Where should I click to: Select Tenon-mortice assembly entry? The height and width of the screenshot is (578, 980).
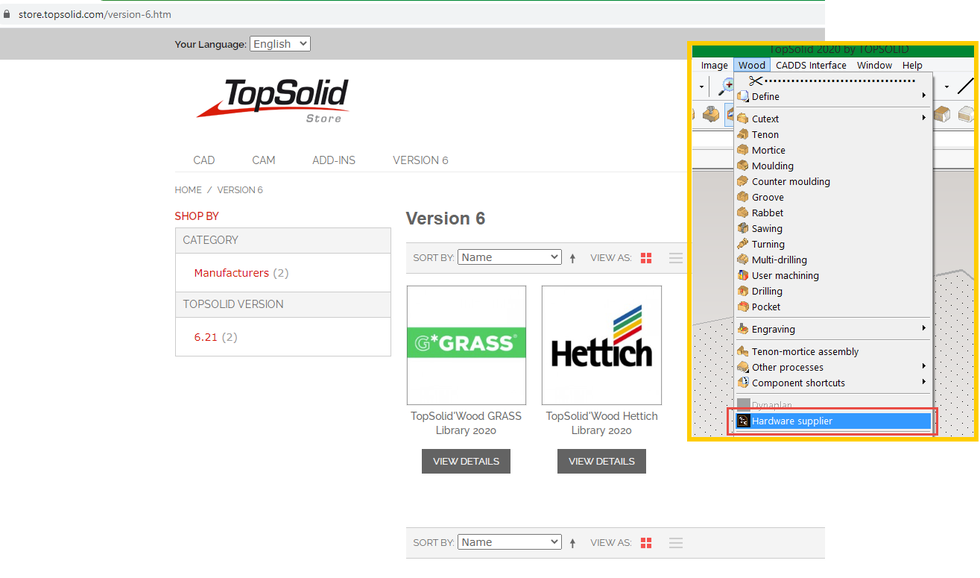pyautogui.click(x=833, y=352)
